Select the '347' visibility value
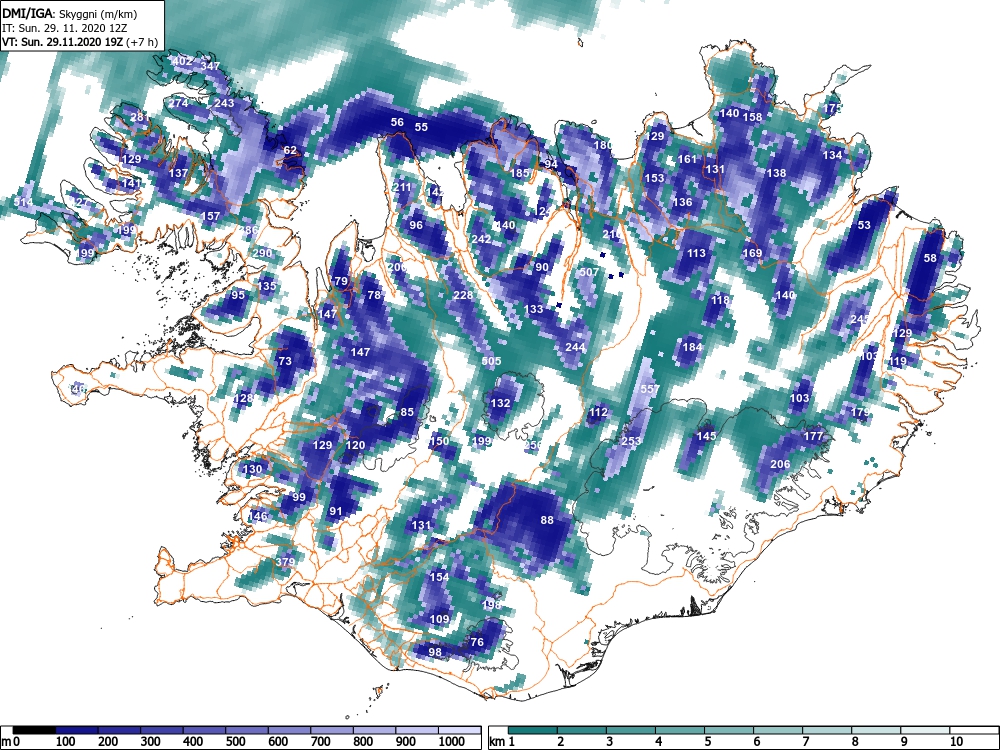 point(210,66)
